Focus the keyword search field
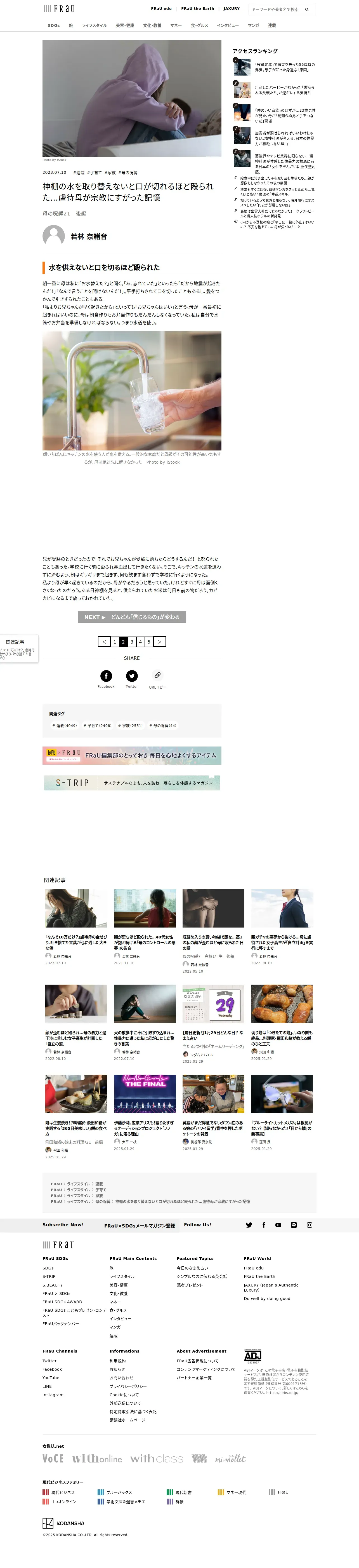359x1568 pixels. [x=275, y=9]
